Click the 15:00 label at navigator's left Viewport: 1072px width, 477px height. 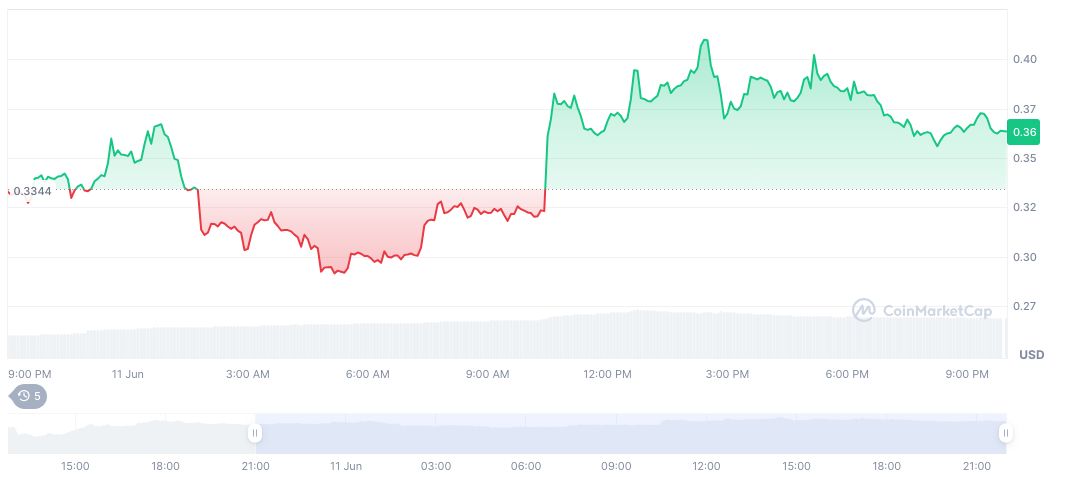pos(75,466)
